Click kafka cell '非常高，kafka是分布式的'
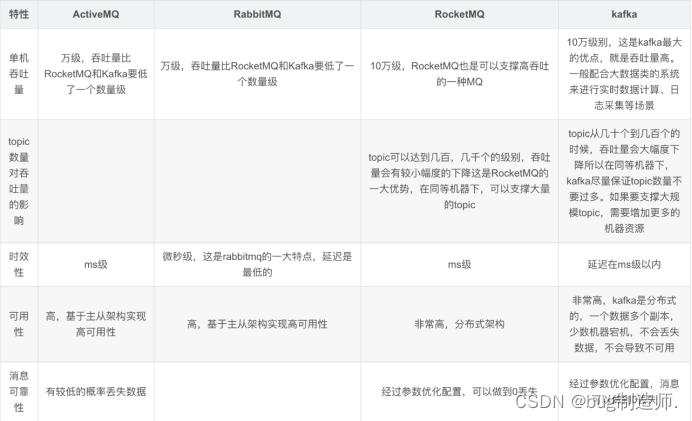 click(624, 324)
